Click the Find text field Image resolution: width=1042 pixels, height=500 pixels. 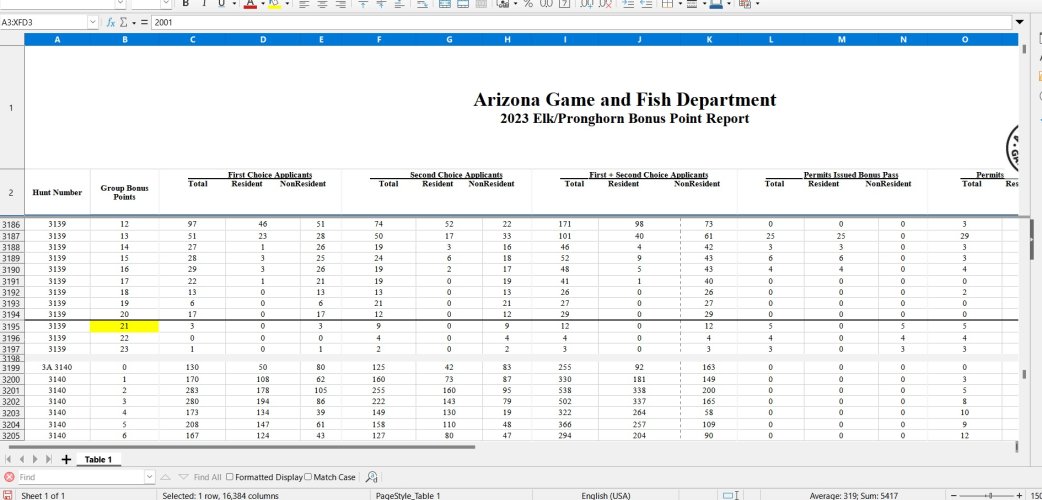[x=80, y=477]
